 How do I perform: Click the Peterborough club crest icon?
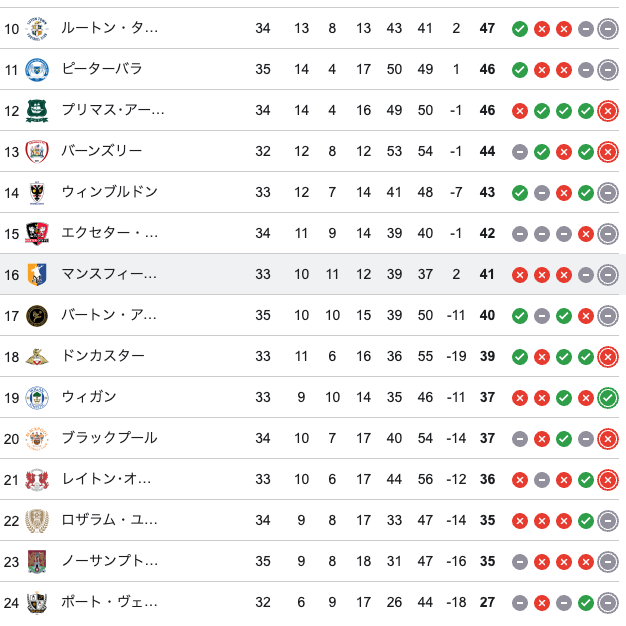pyautogui.click(x=37, y=69)
